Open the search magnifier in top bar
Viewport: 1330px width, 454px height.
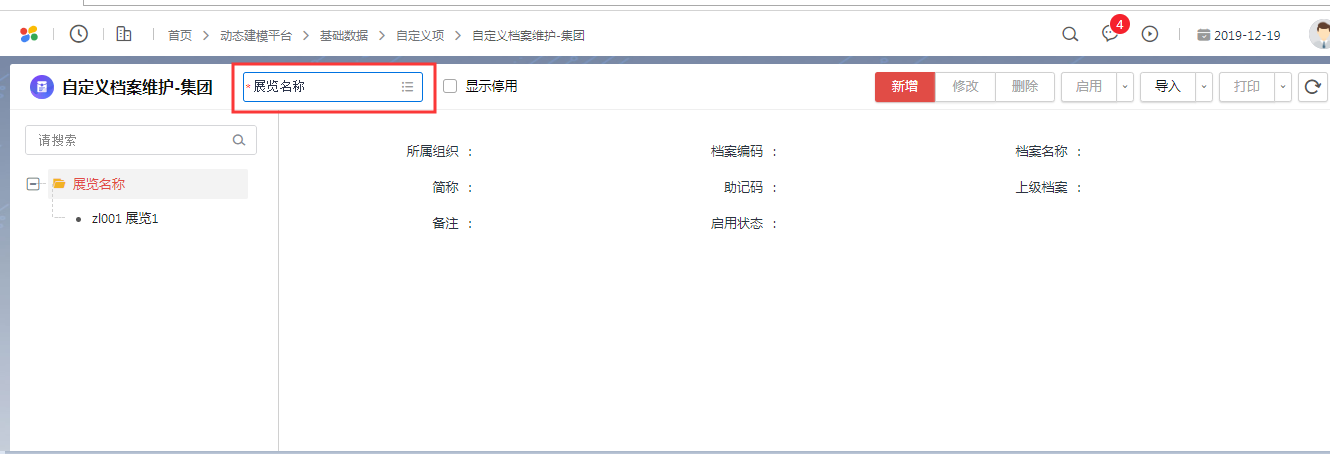(x=1070, y=34)
